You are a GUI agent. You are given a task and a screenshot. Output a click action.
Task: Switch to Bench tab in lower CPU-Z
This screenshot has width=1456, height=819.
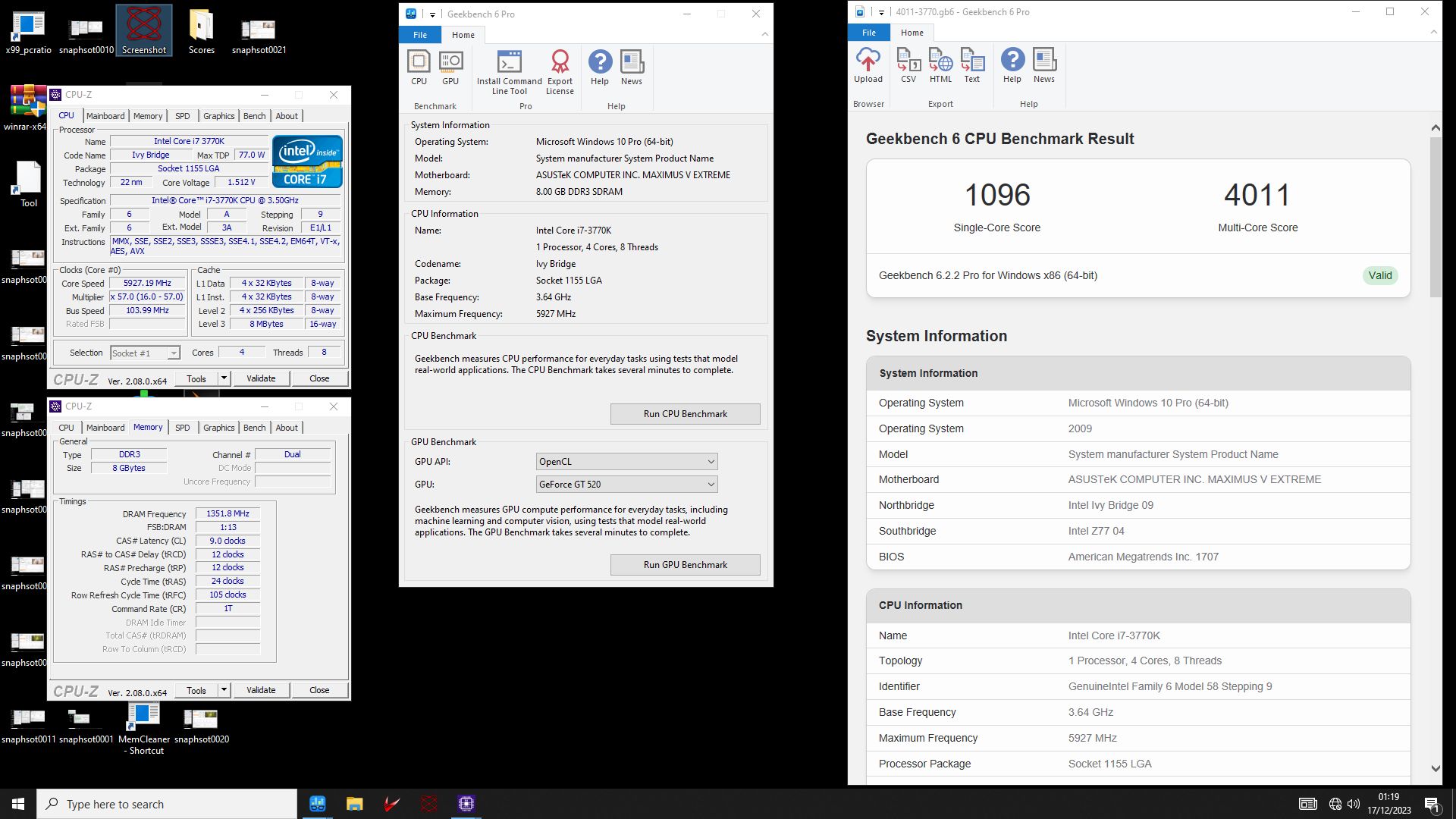pyautogui.click(x=255, y=428)
